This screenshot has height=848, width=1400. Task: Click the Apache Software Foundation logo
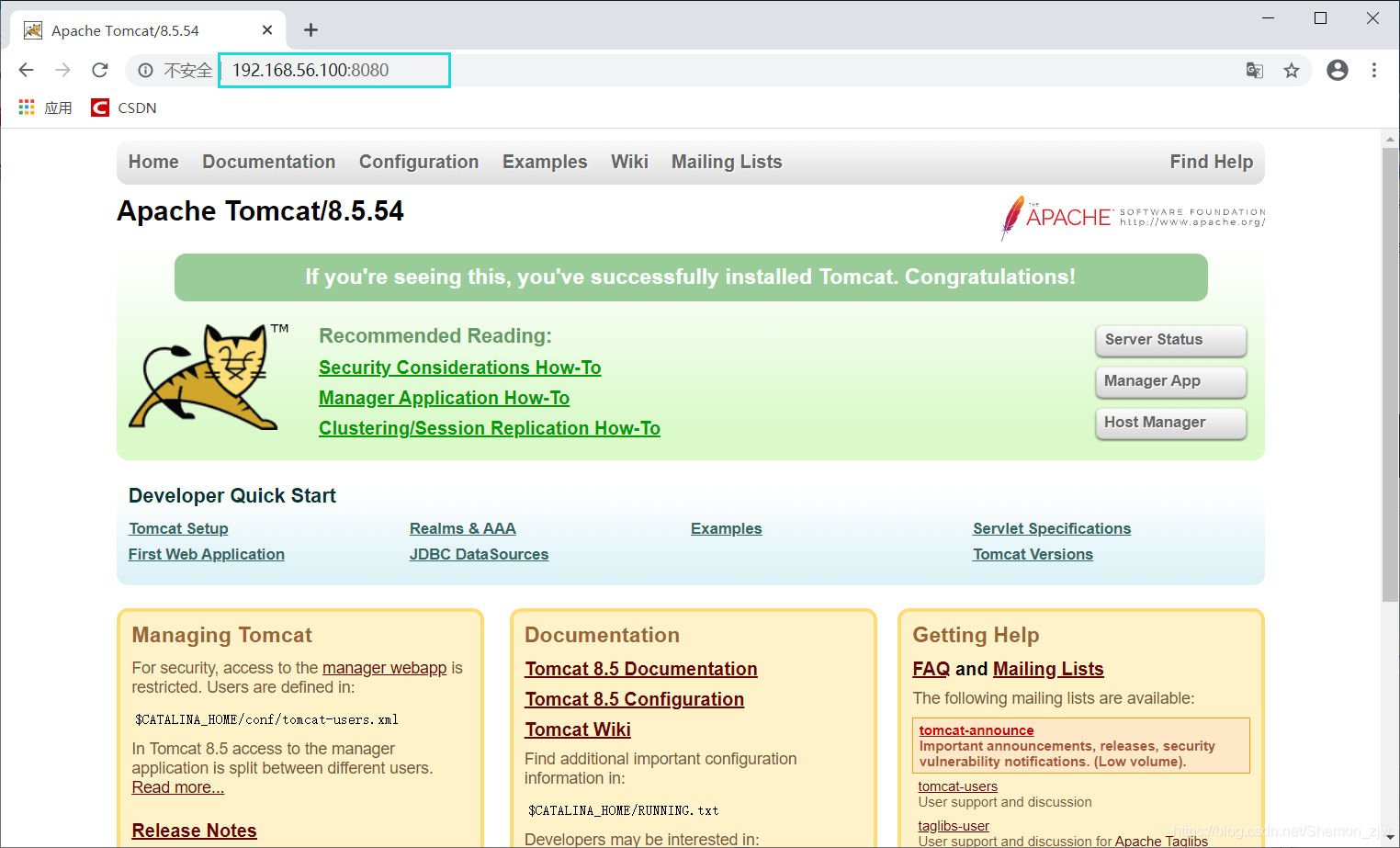pos(1132,218)
